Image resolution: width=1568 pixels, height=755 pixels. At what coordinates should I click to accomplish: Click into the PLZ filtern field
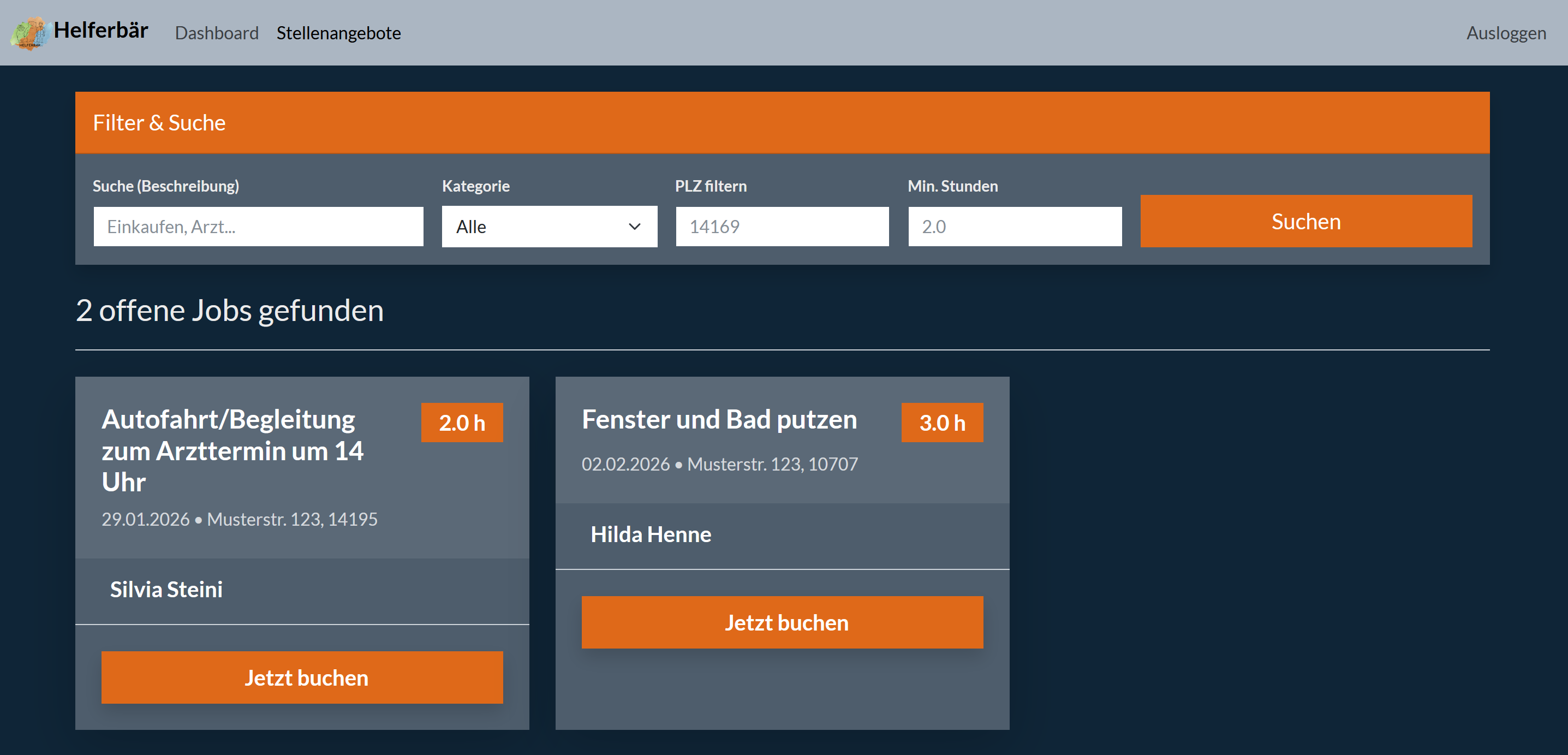click(x=782, y=227)
